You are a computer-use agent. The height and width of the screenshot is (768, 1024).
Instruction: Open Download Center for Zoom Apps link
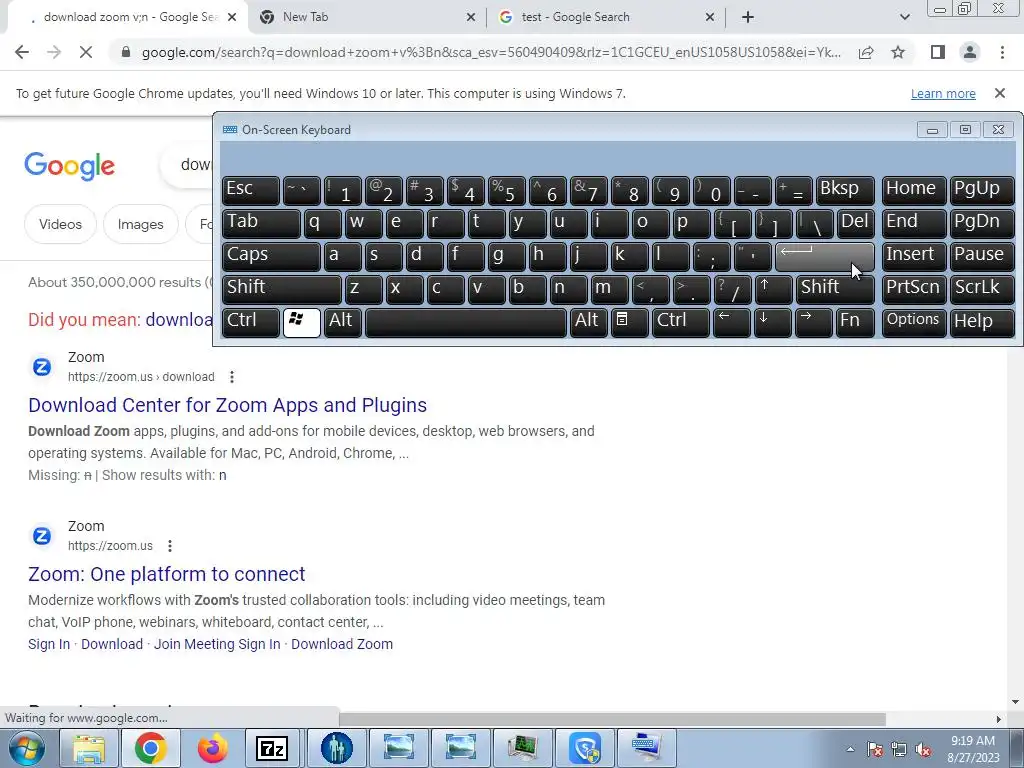click(x=227, y=405)
